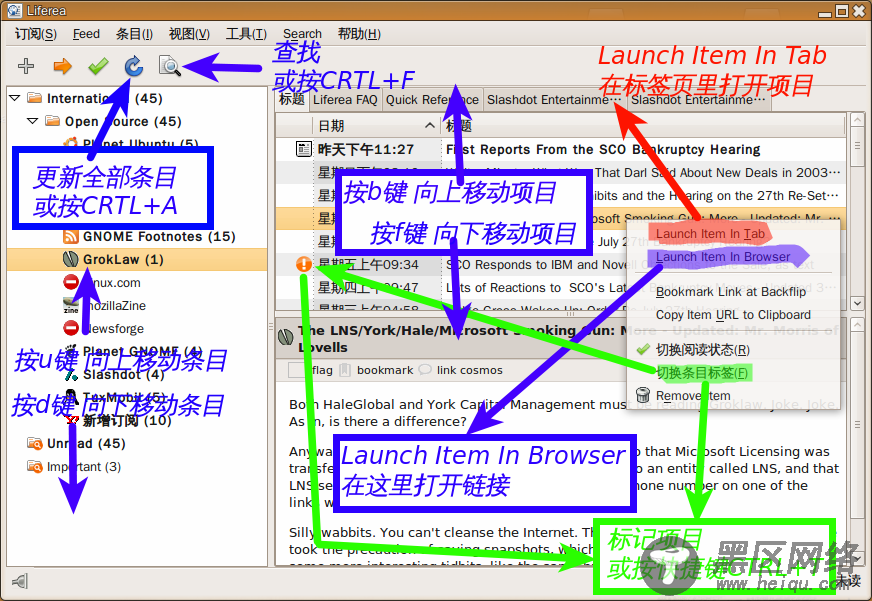
Task: Click the New Subscription plus icon
Action: pos(26,66)
